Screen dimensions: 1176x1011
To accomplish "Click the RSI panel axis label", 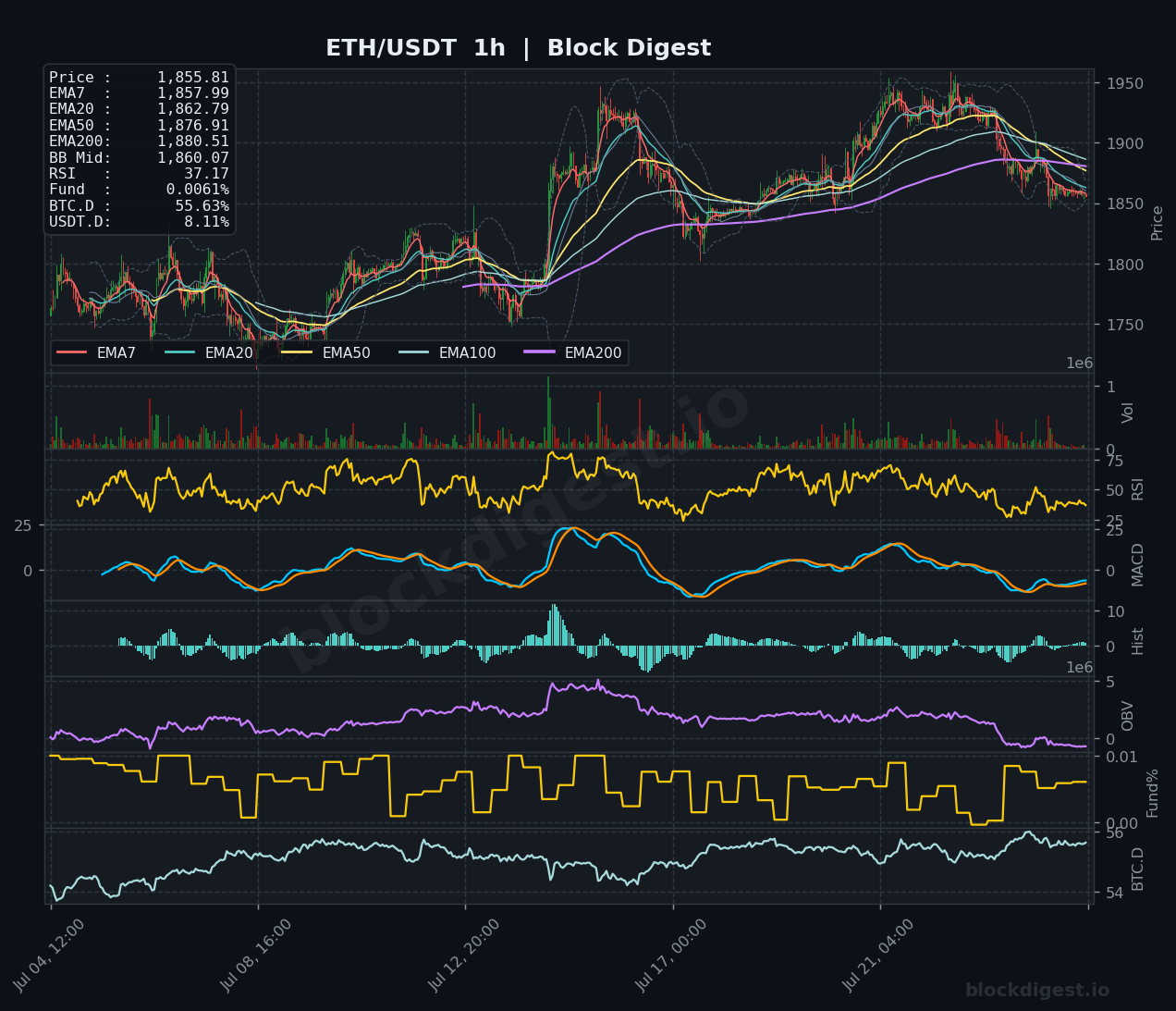I will [x=1138, y=489].
